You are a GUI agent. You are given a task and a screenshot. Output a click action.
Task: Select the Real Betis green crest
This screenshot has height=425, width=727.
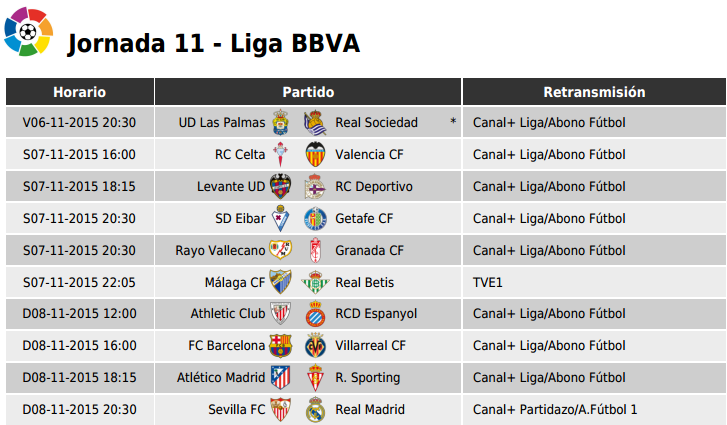(315, 282)
